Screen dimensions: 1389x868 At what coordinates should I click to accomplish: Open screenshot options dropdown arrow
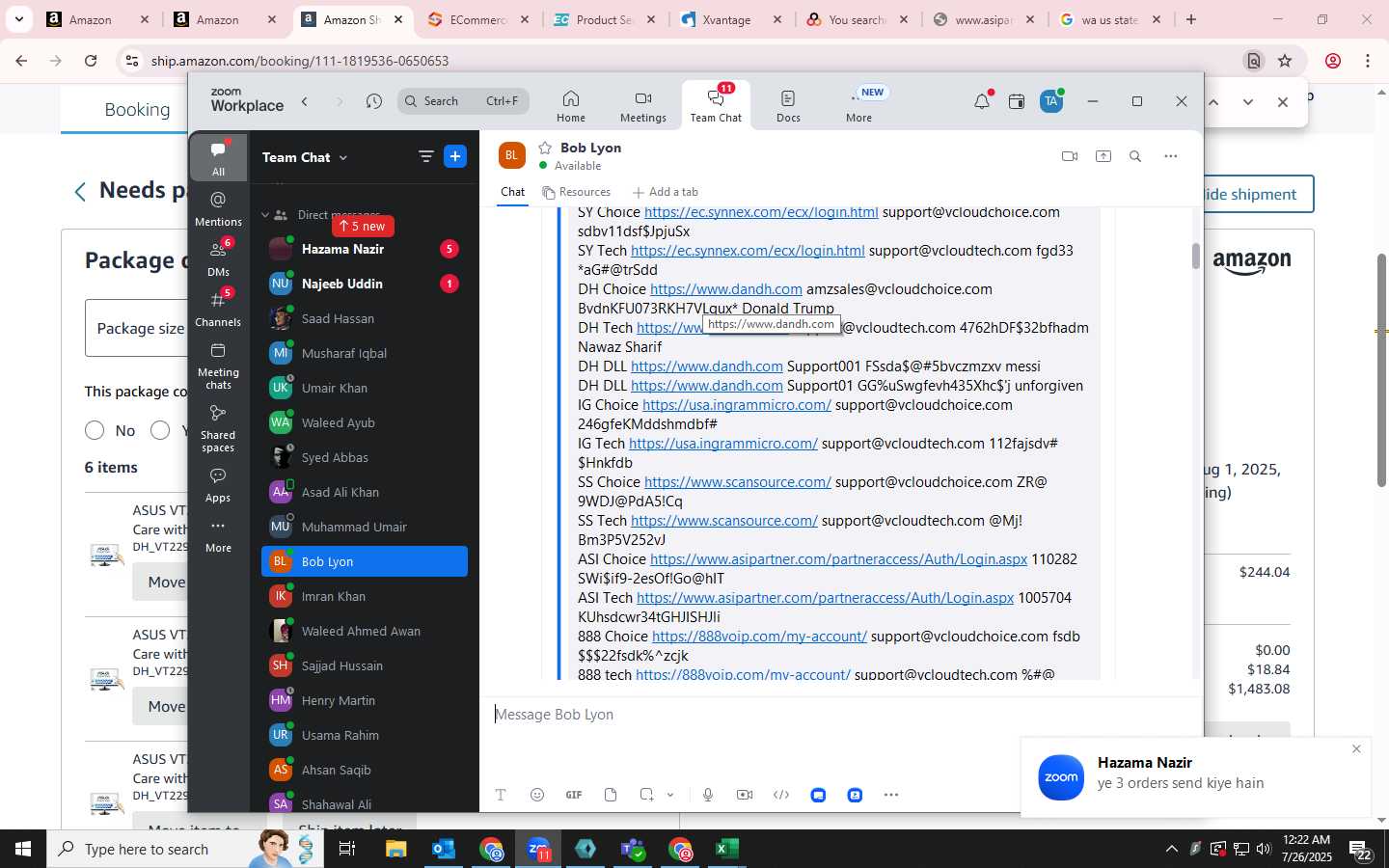tap(670, 795)
